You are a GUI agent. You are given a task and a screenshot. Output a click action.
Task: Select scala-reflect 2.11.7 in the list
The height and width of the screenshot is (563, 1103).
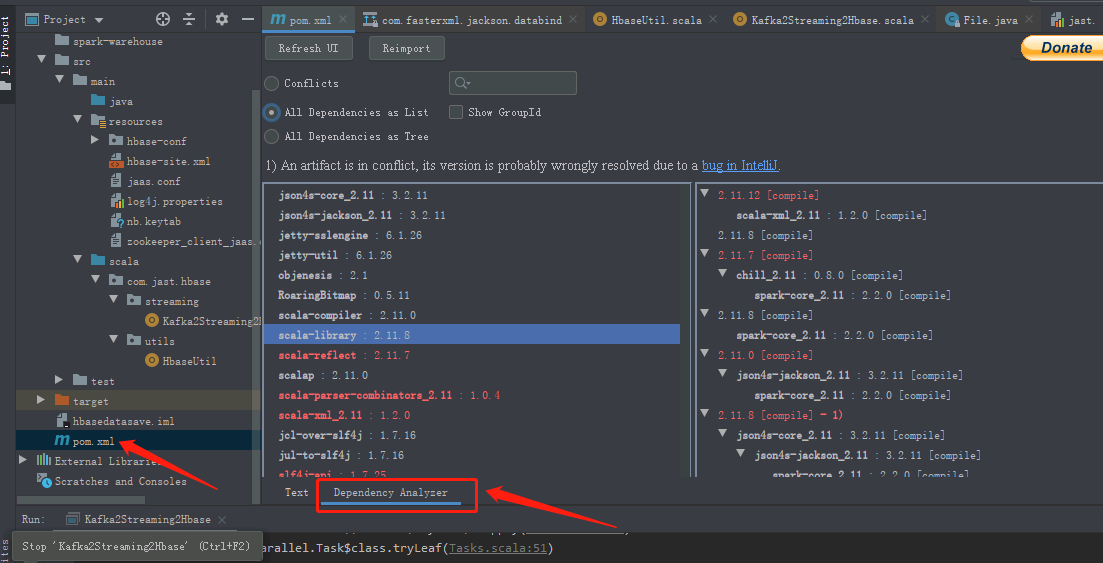(471, 355)
